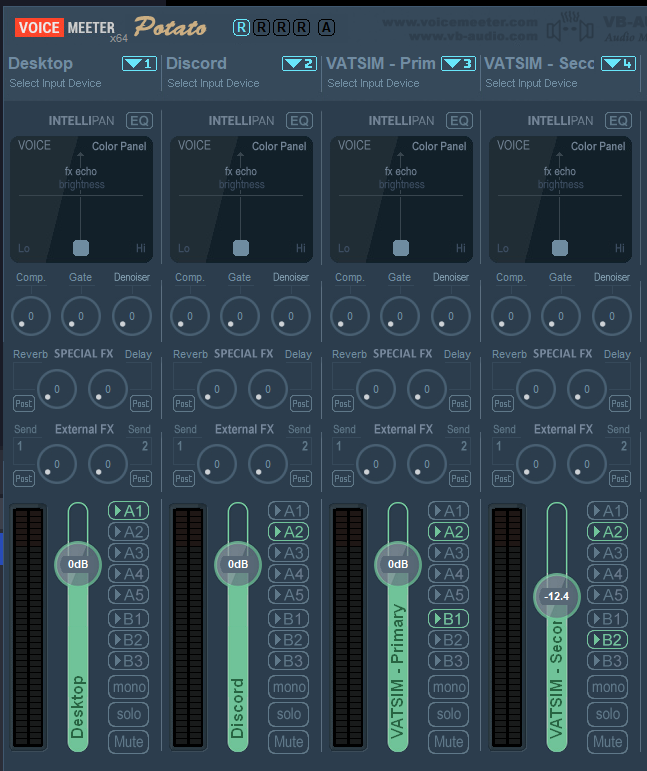Click the A icon next to R icons
The height and width of the screenshot is (771, 647).
[326, 27]
